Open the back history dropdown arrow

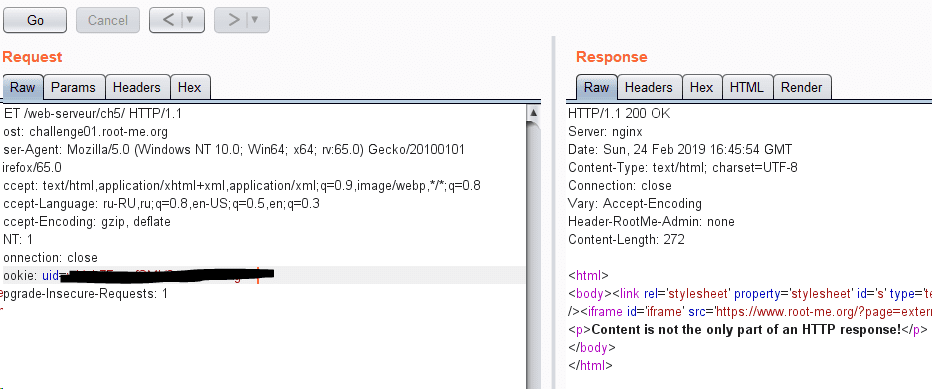point(190,20)
